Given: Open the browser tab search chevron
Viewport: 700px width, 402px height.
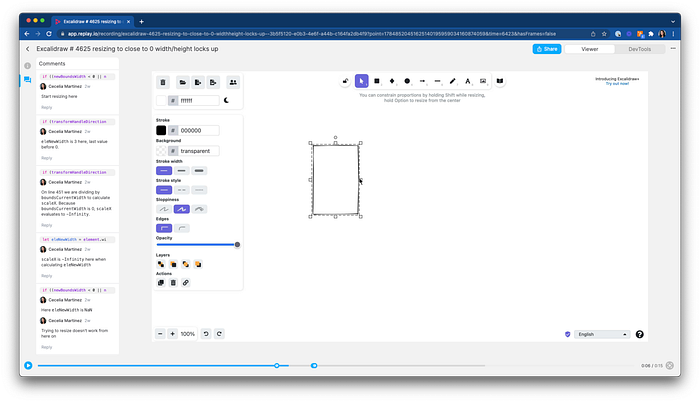Looking at the screenshot, I should point(673,21).
